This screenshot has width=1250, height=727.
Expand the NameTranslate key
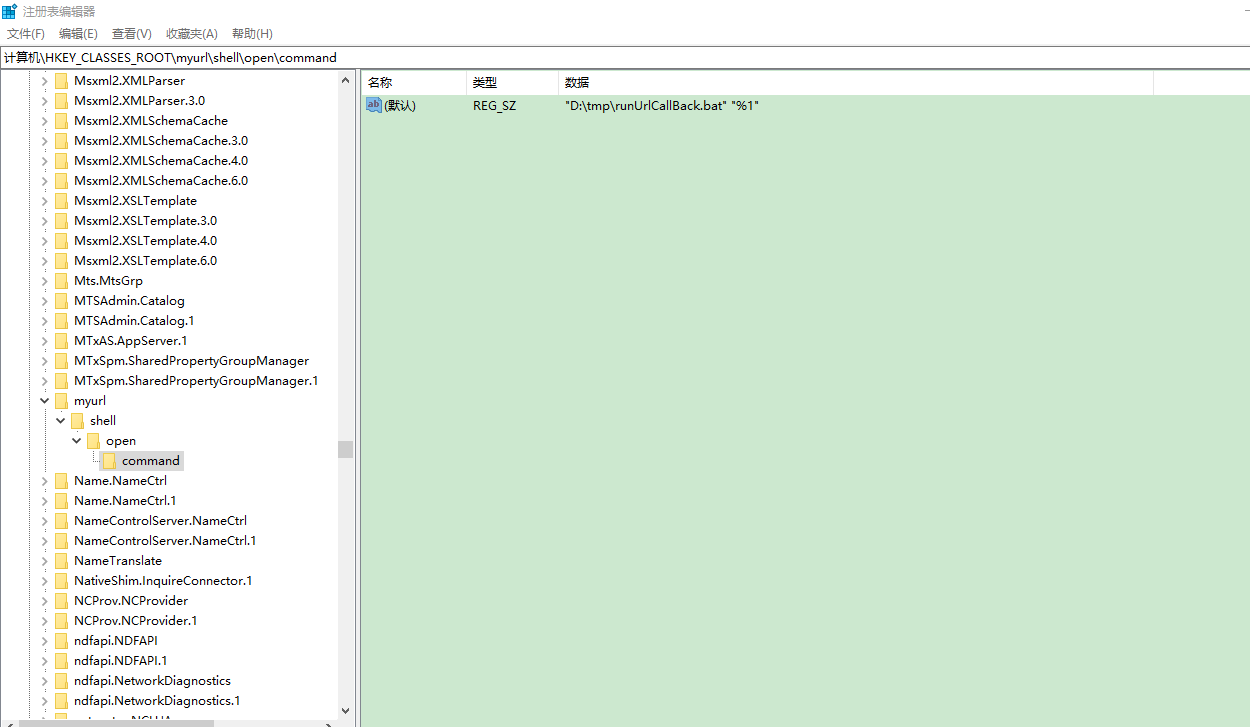click(44, 560)
